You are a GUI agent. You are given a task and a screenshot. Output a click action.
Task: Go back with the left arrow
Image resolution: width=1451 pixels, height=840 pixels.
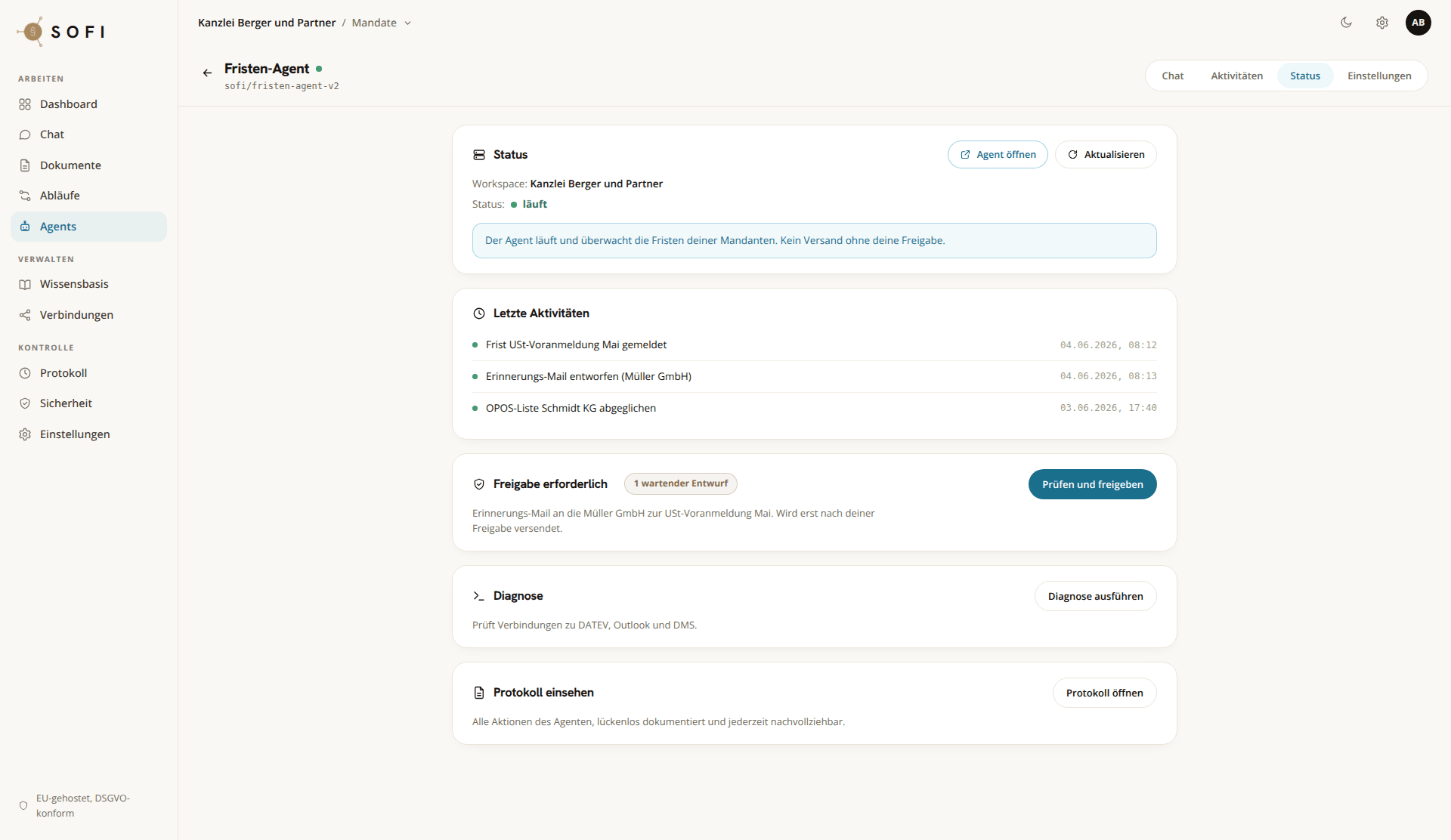[207, 73]
